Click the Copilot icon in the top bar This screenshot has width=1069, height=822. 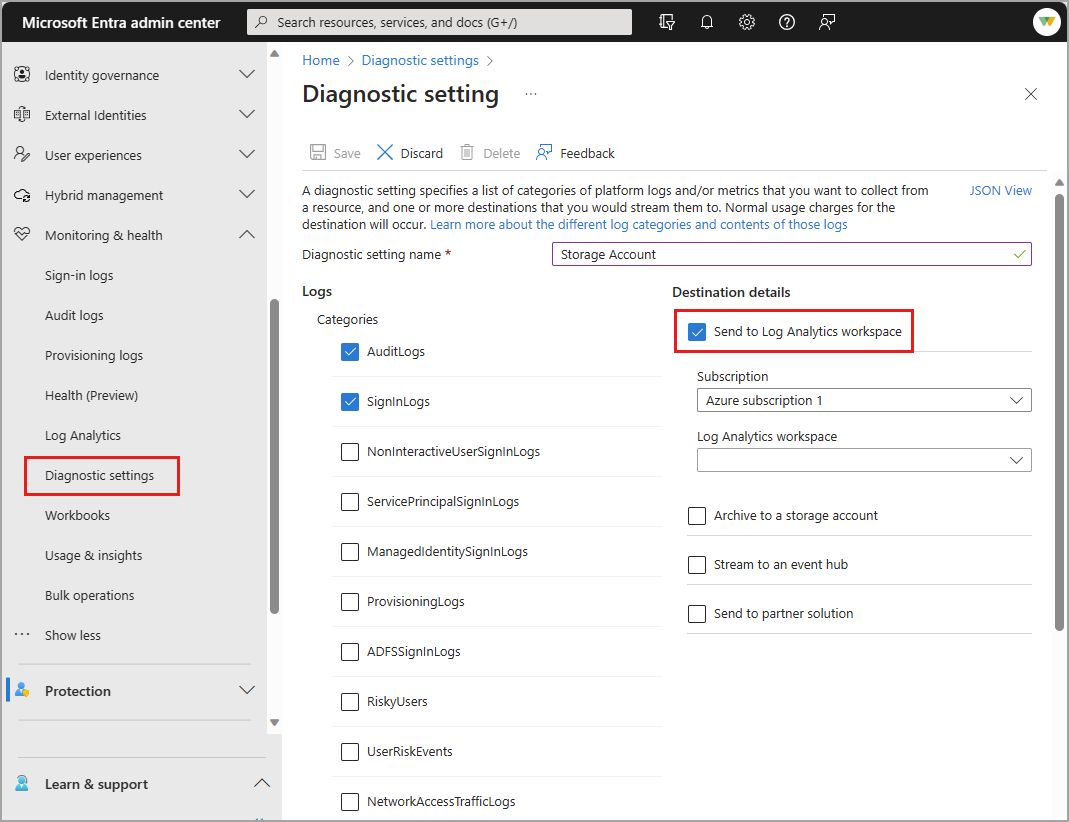[x=667, y=21]
